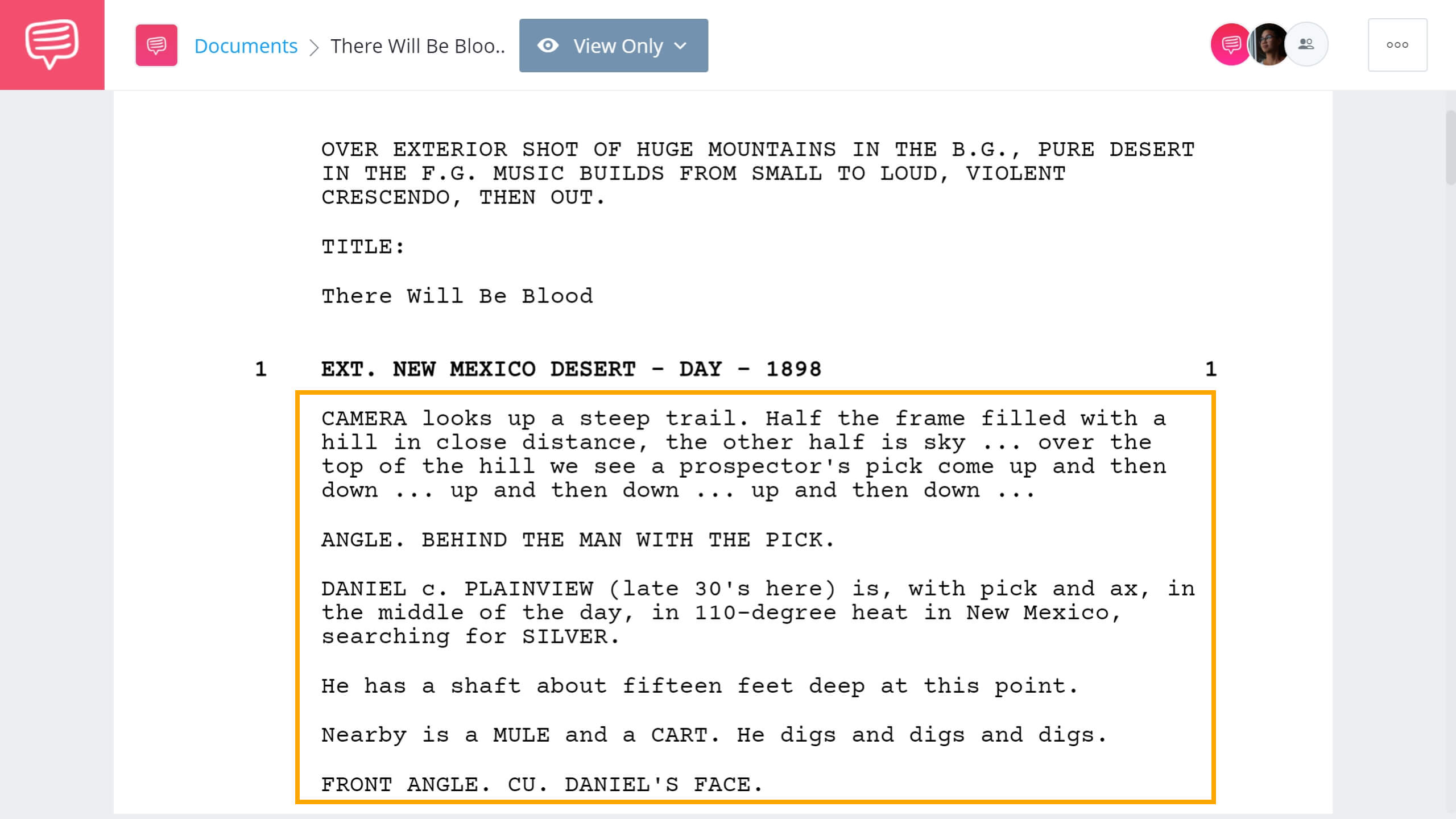Click scene number 1 marker on left

click(x=259, y=369)
